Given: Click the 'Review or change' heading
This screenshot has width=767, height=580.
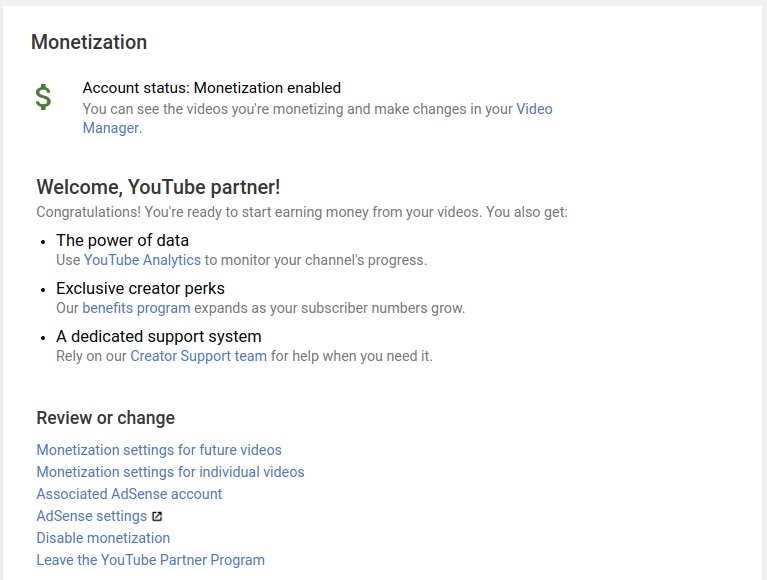Looking at the screenshot, I should tap(106, 418).
